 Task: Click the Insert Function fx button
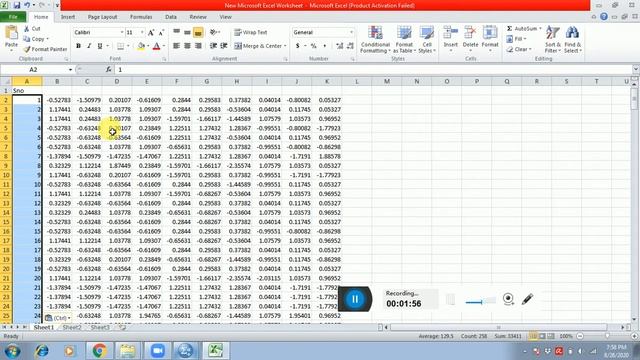108,70
